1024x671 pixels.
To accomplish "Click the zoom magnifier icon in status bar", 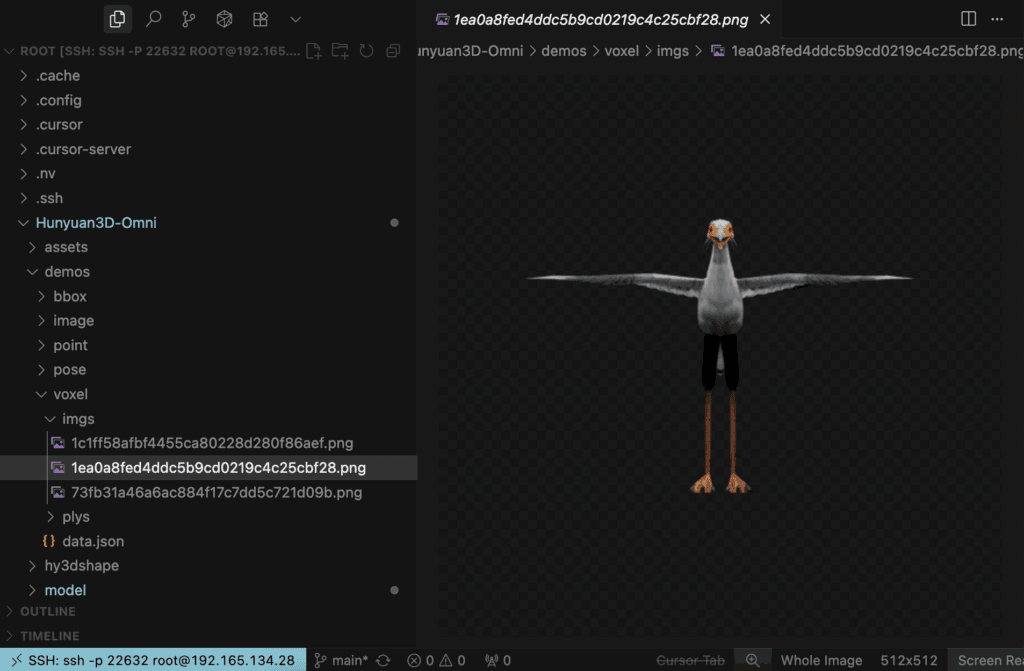I will coord(752,660).
